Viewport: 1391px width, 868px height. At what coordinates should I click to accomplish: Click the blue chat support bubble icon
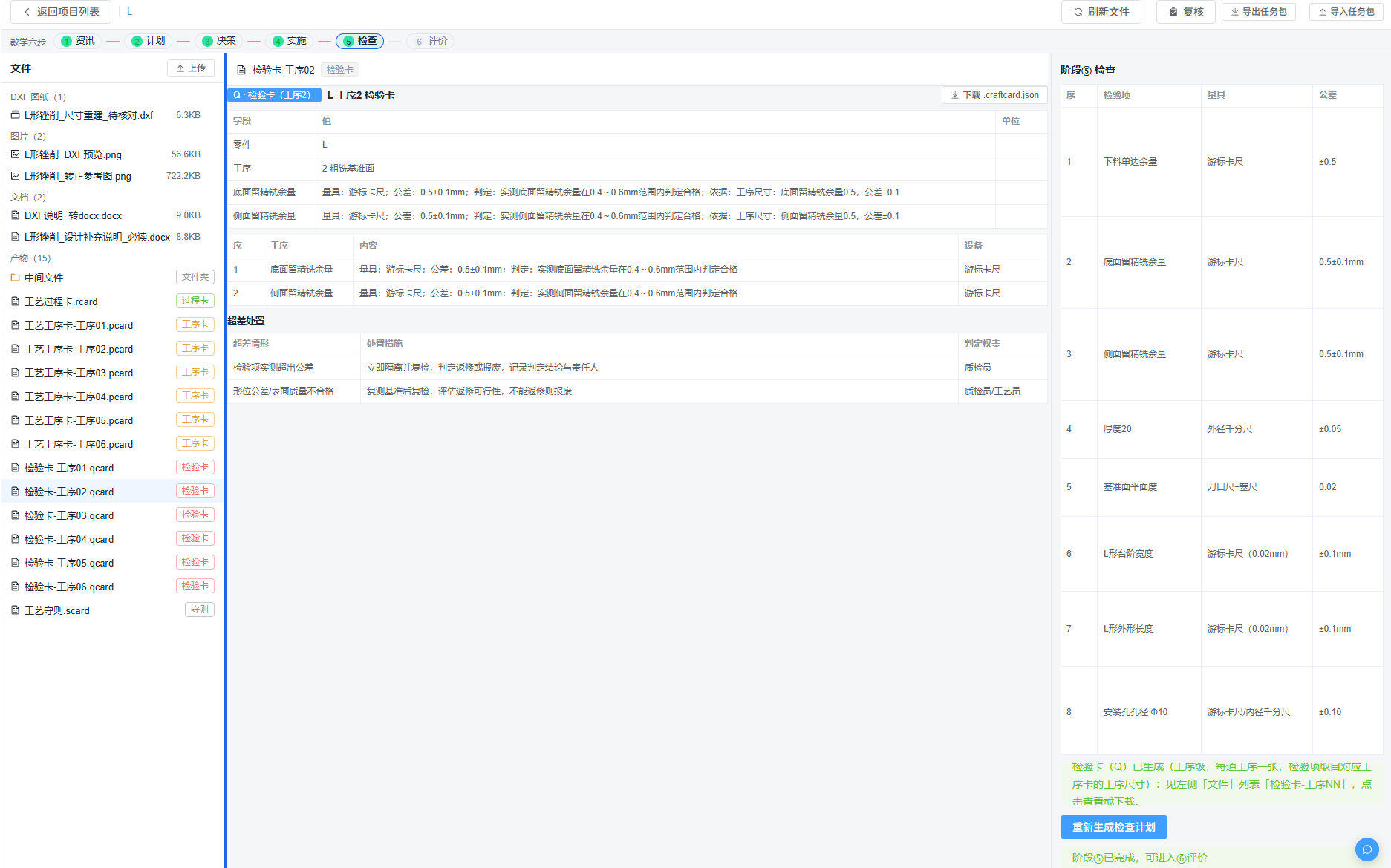pos(1366,849)
